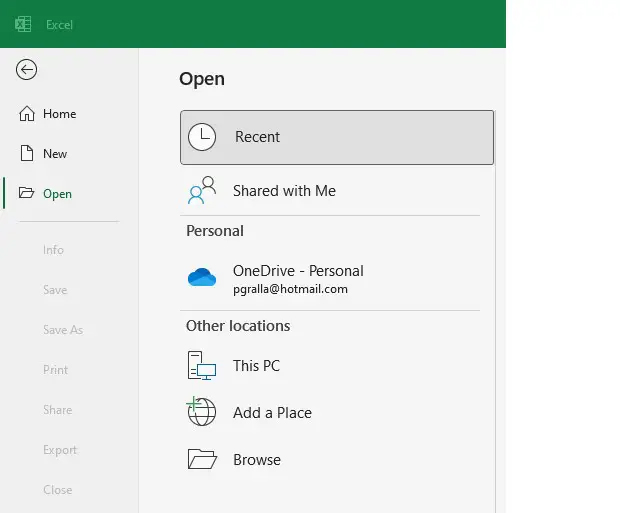Select Save in the left menu
620x513 pixels.
pyautogui.click(x=55, y=290)
